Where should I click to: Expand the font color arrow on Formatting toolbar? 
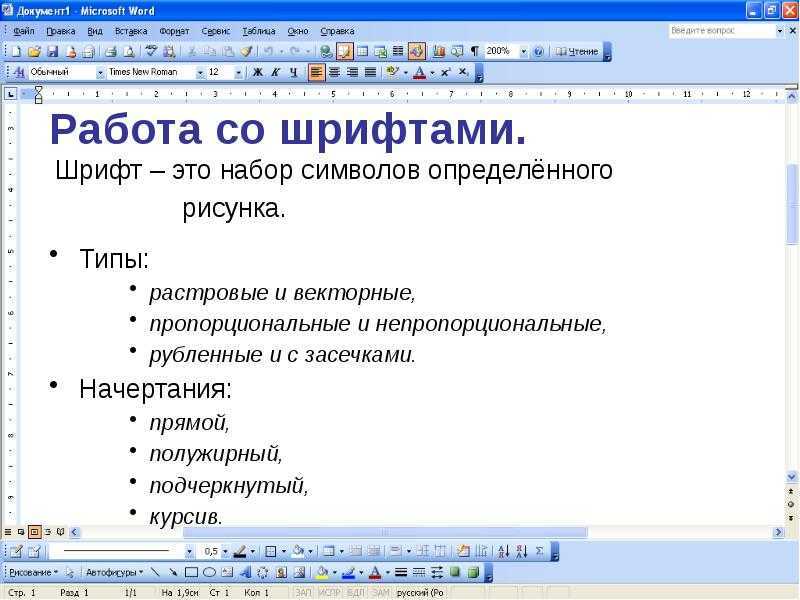(432, 72)
